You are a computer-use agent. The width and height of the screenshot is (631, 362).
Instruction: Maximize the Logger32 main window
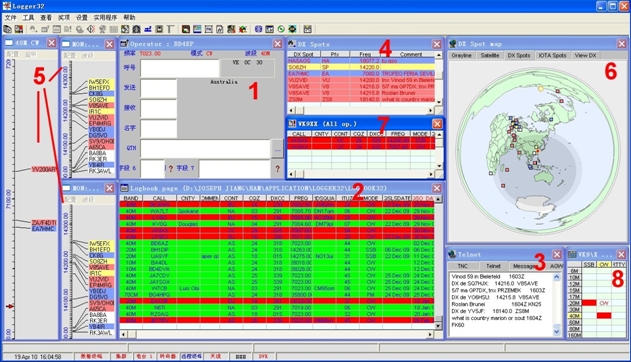tap(612, 6)
